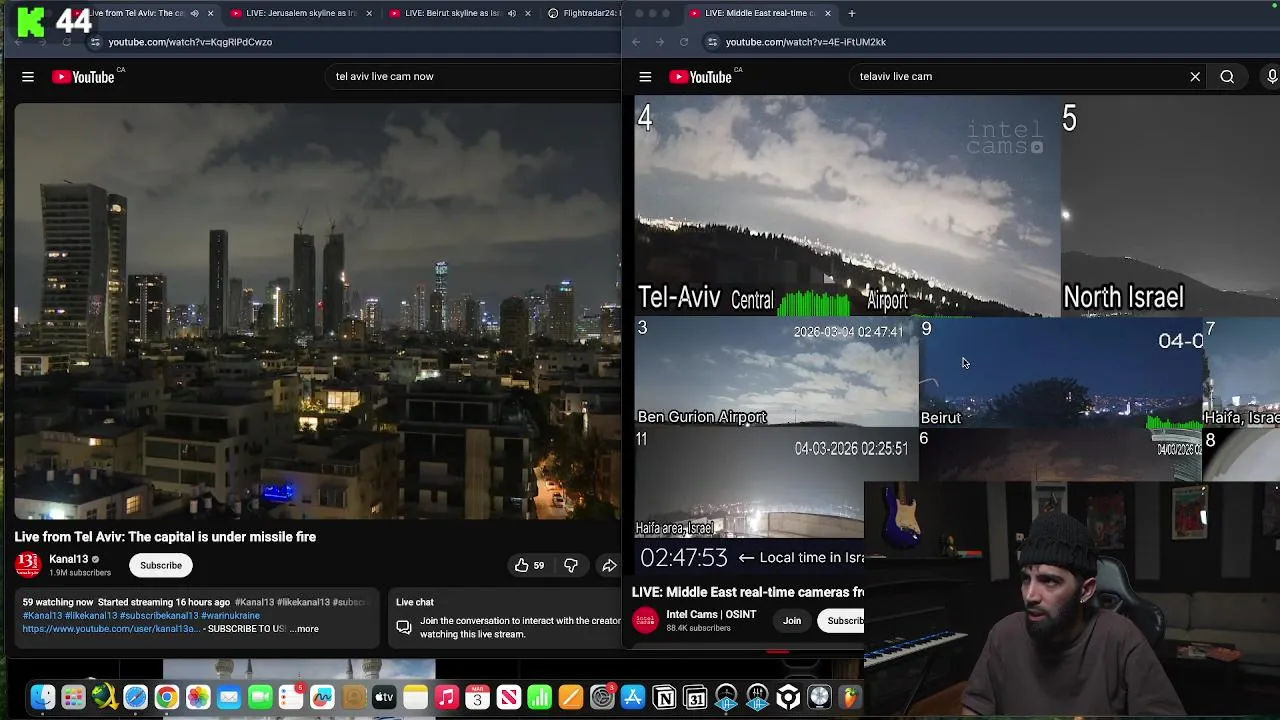The height and width of the screenshot is (720, 1280).
Task: Open Launchpad from the Dock
Action: click(74, 697)
